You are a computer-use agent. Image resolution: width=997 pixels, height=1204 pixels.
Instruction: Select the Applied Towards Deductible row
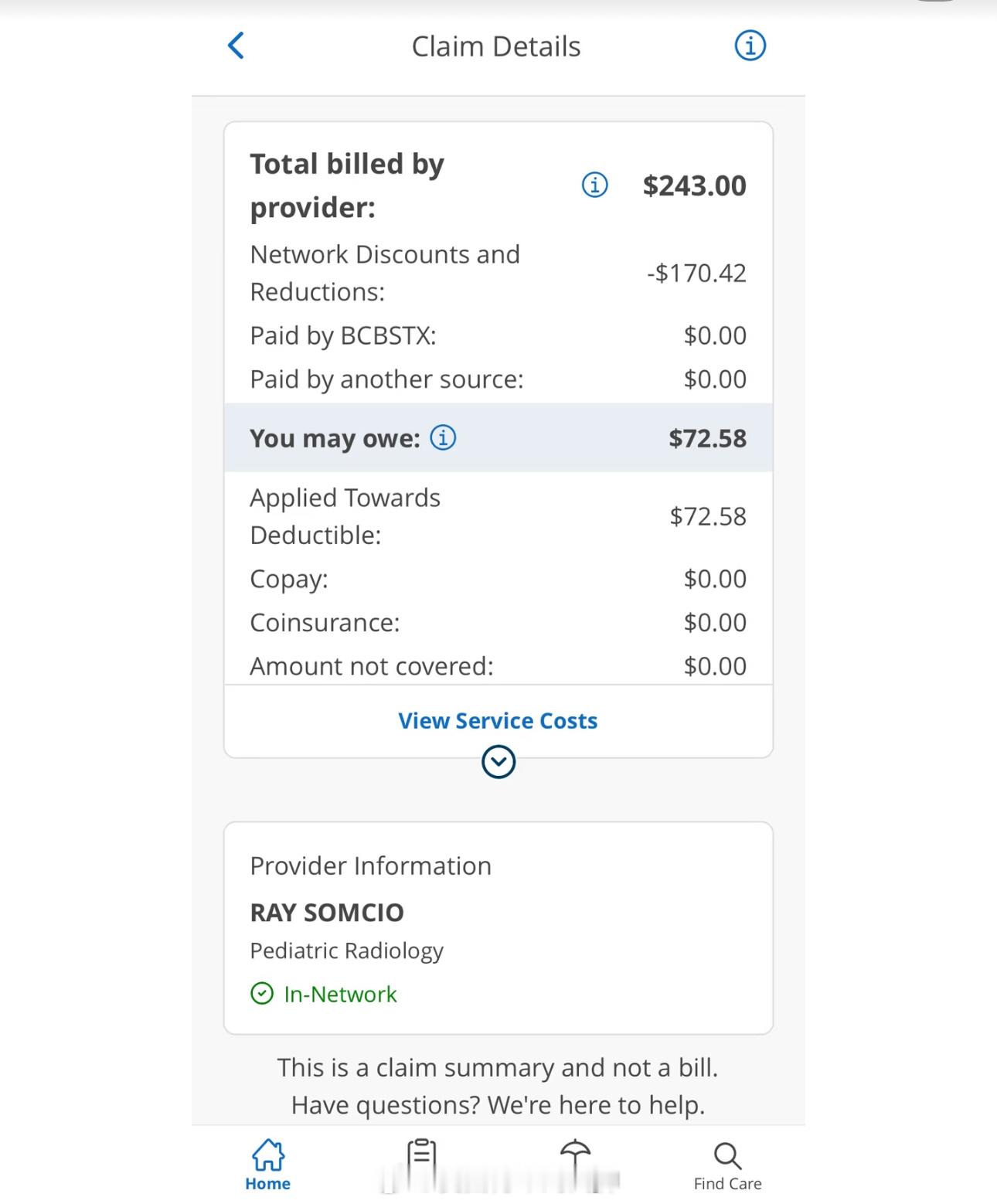[x=498, y=516]
